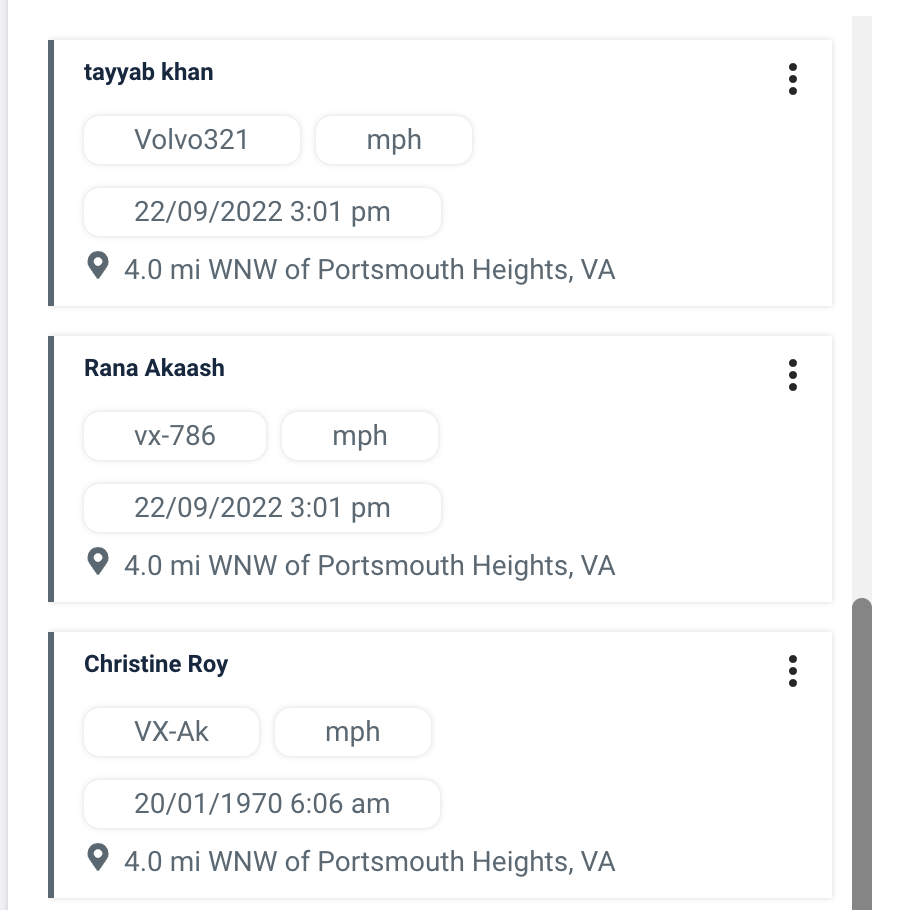Screen dimensions: 898x910
Task: Open driver tayyab khan's name
Action: pos(149,72)
